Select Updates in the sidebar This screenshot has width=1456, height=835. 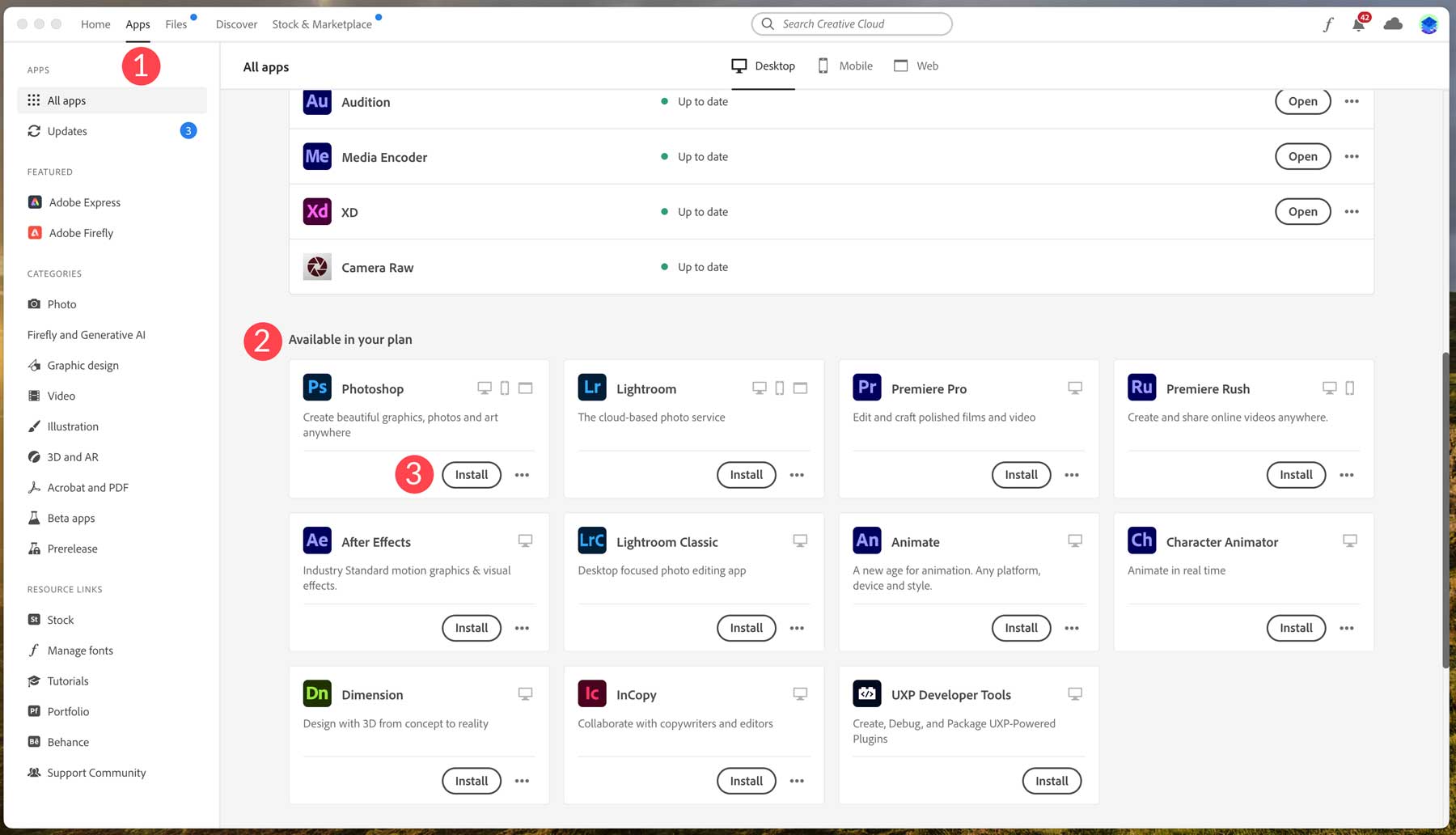pyautogui.click(x=67, y=131)
